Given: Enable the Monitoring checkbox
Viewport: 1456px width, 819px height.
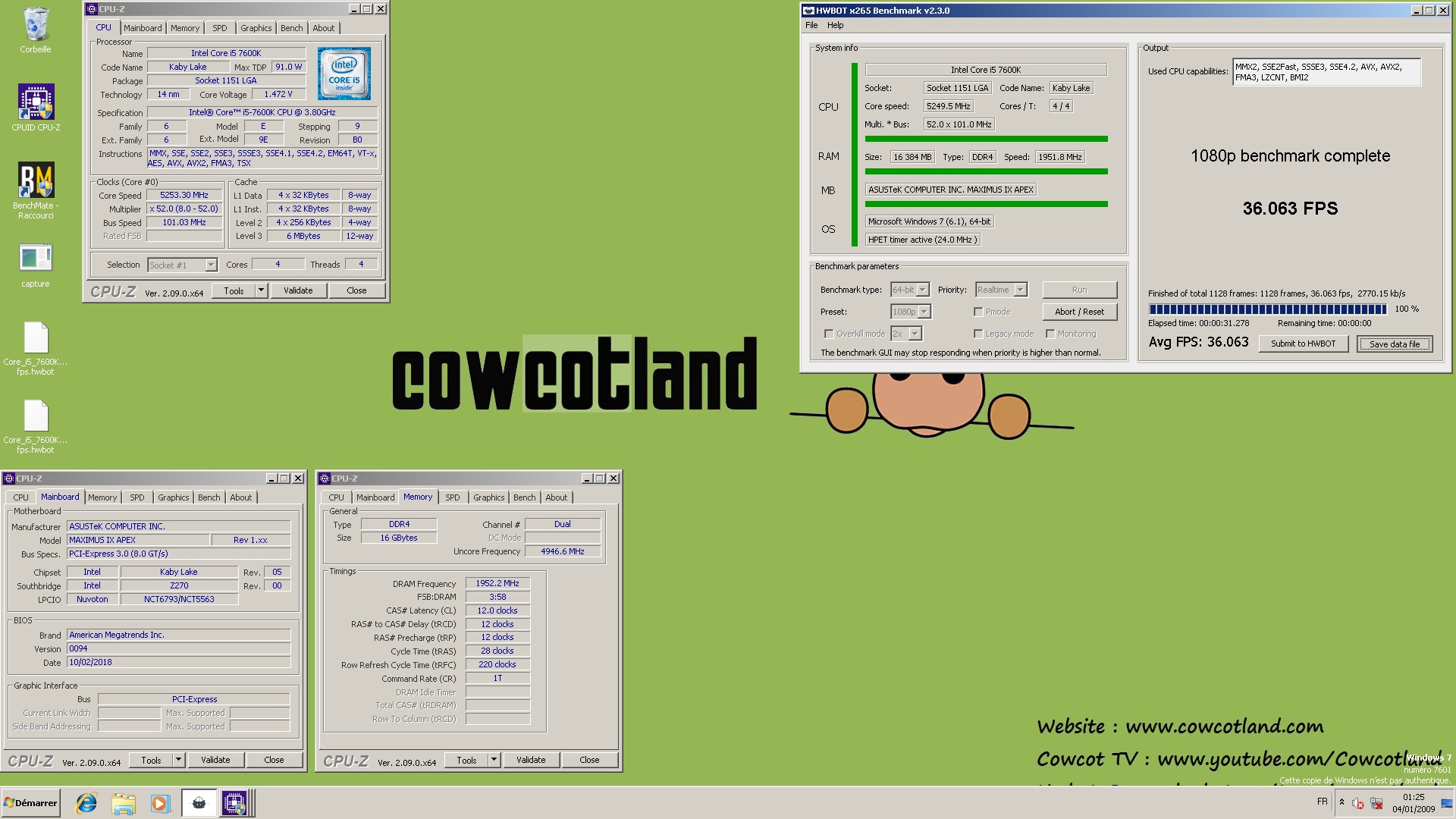Looking at the screenshot, I should [x=1050, y=334].
